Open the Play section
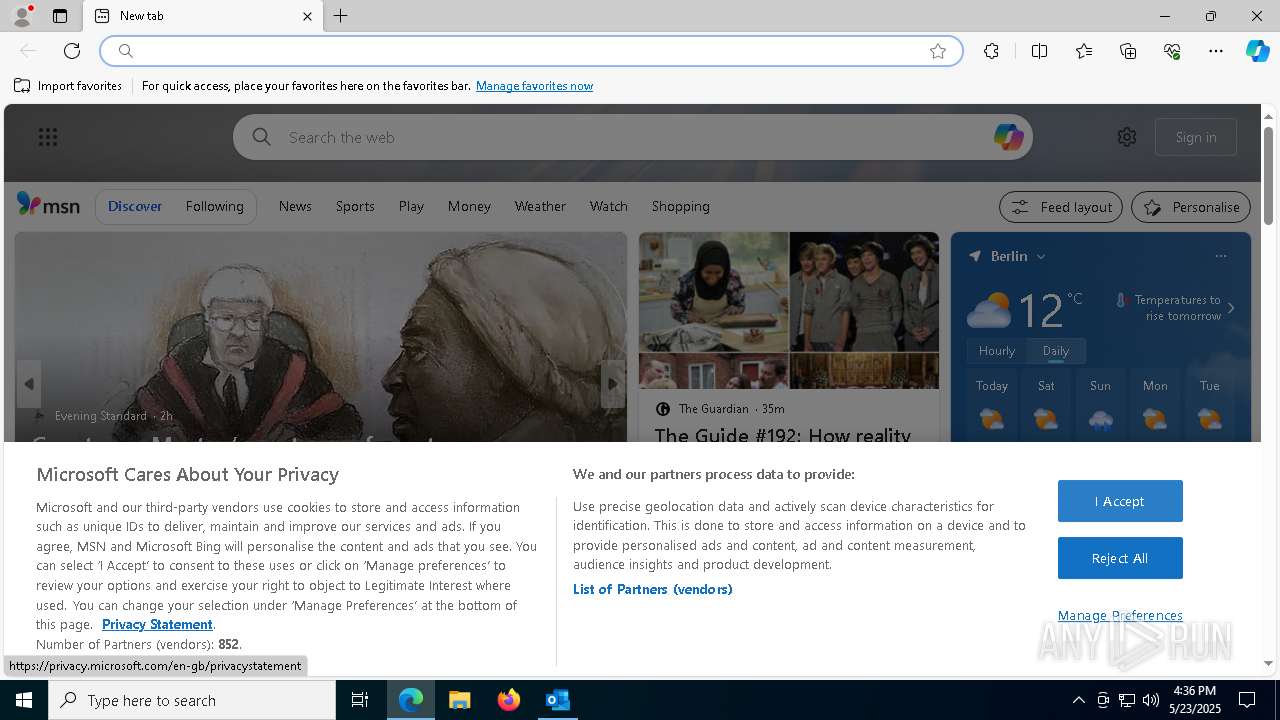 tap(411, 206)
